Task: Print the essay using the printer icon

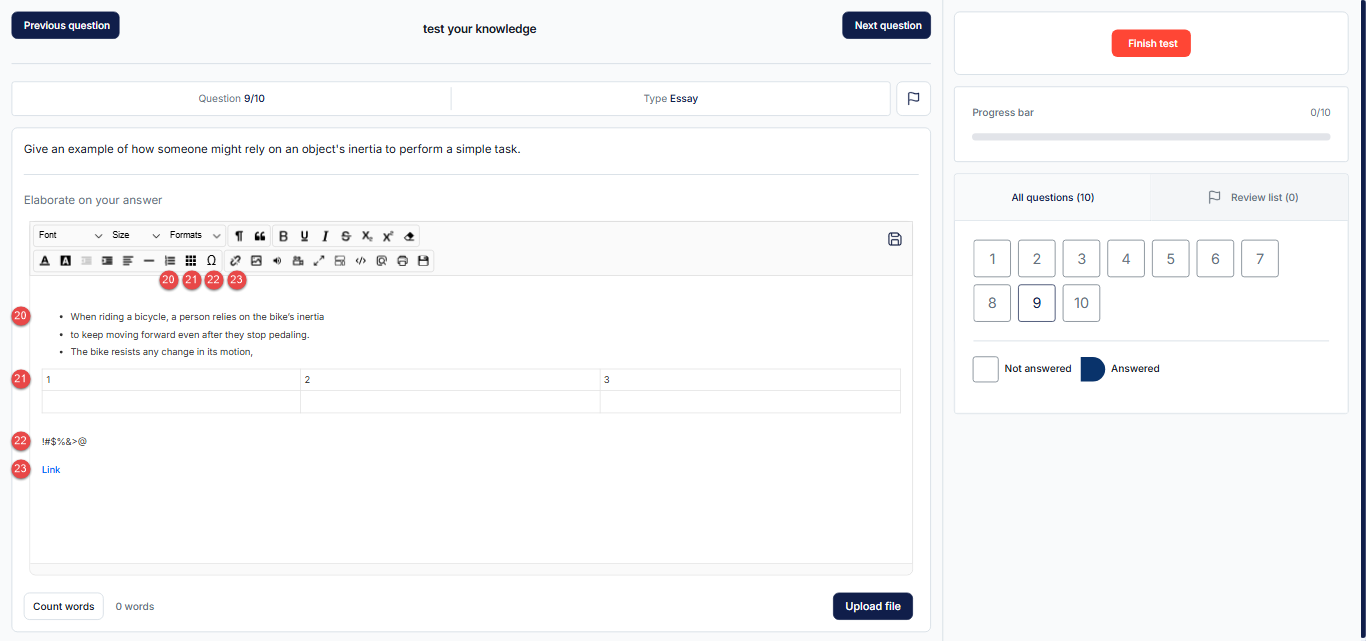Action: click(402, 260)
